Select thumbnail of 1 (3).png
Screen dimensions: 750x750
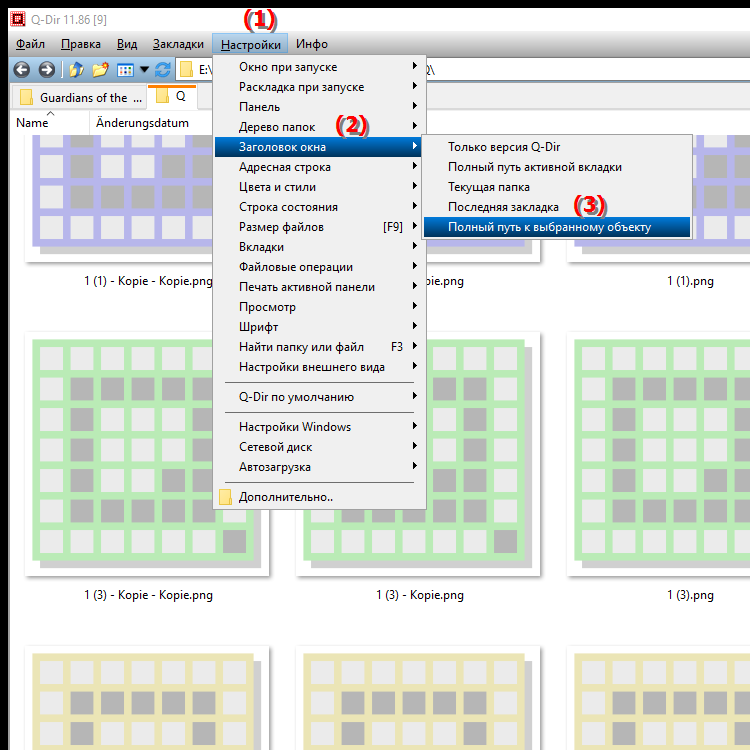click(x=658, y=454)
